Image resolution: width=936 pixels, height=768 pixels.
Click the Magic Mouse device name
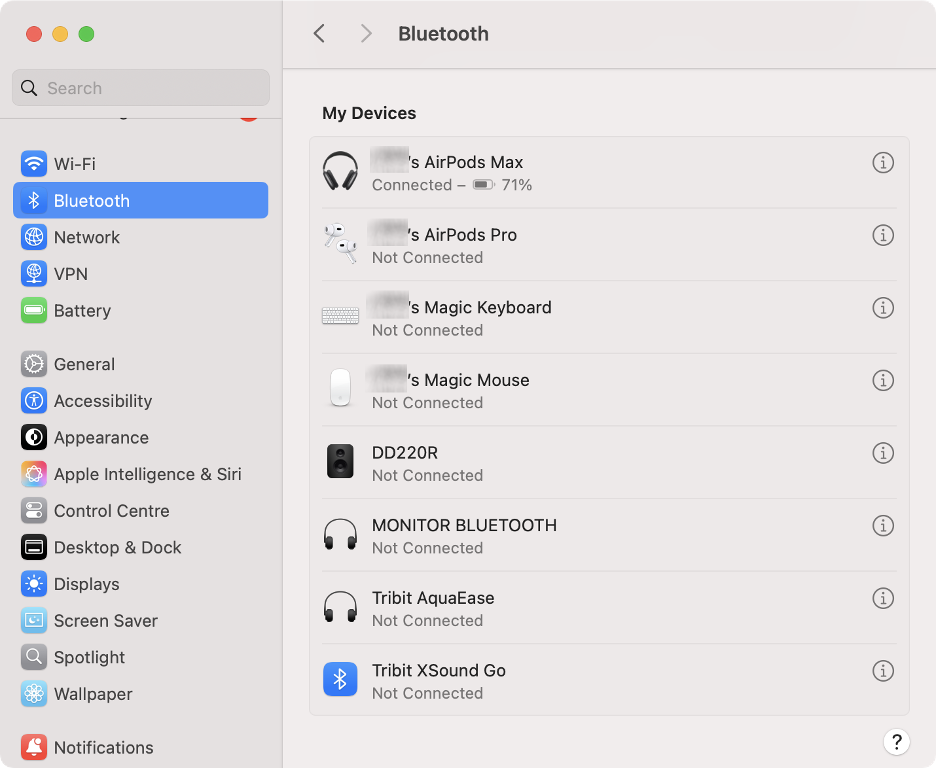click(450, 380)
